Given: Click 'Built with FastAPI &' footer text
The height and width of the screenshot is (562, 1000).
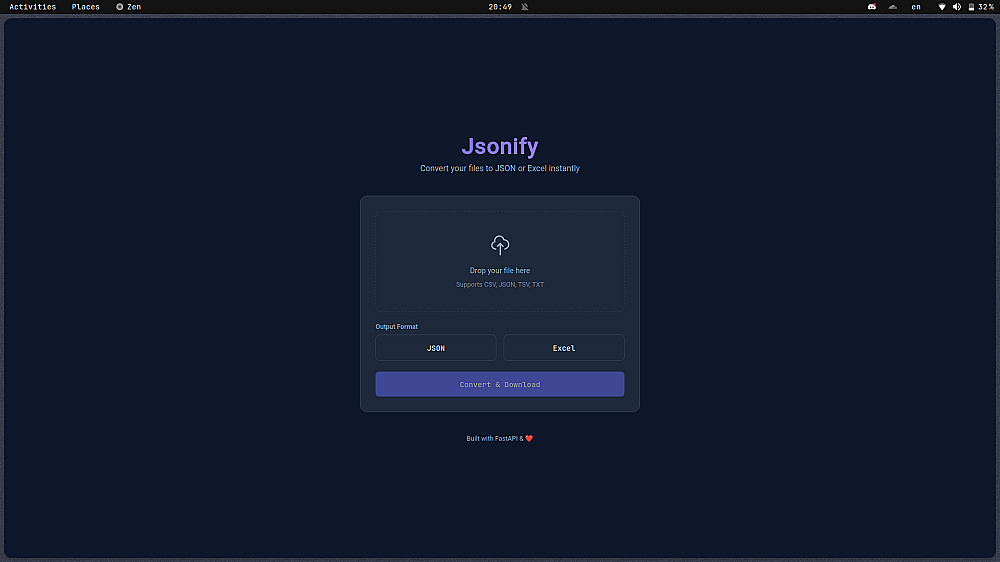Looking at the screenshot, I should click(x=495, y=438).
